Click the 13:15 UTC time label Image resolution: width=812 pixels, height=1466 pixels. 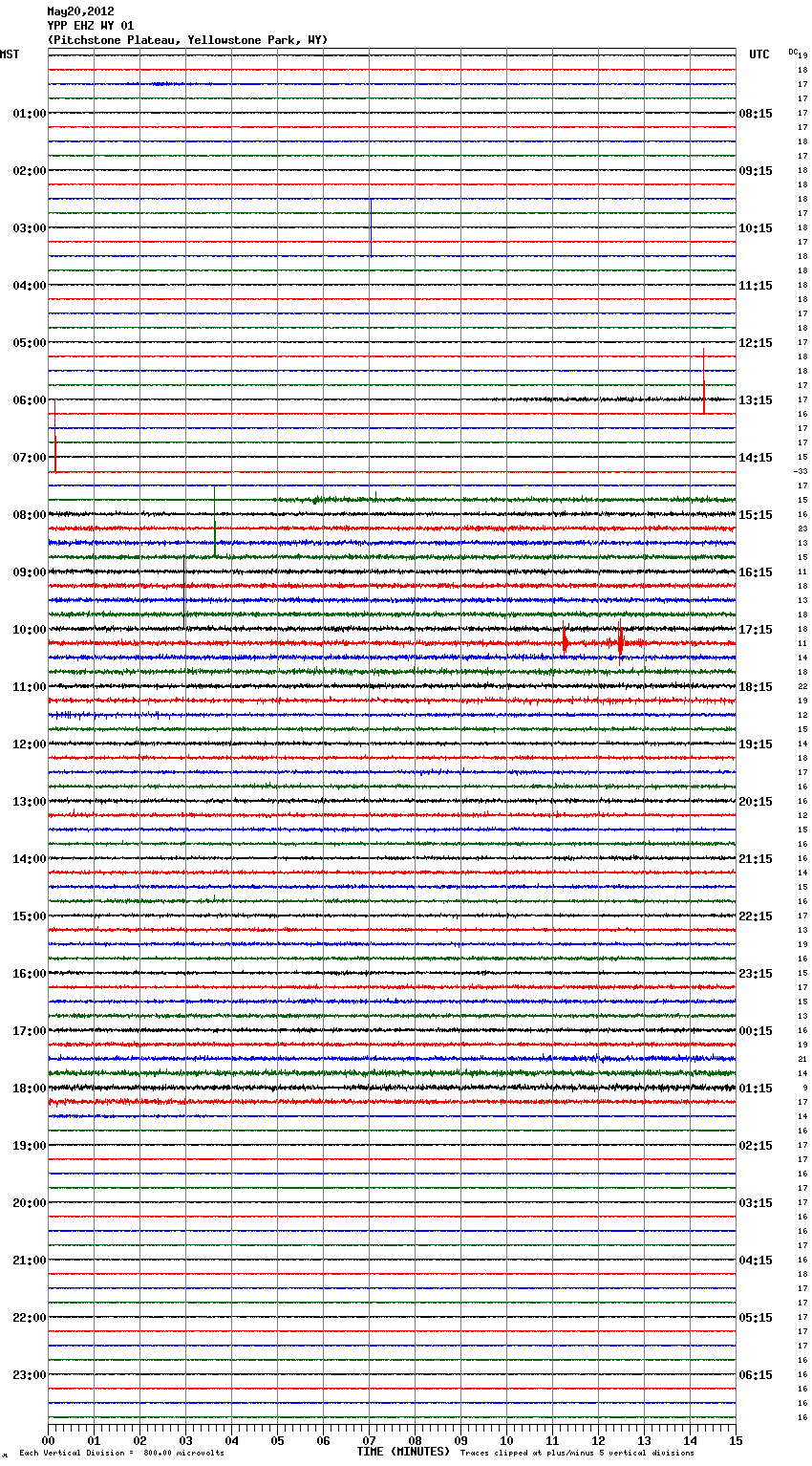[756, 400]
